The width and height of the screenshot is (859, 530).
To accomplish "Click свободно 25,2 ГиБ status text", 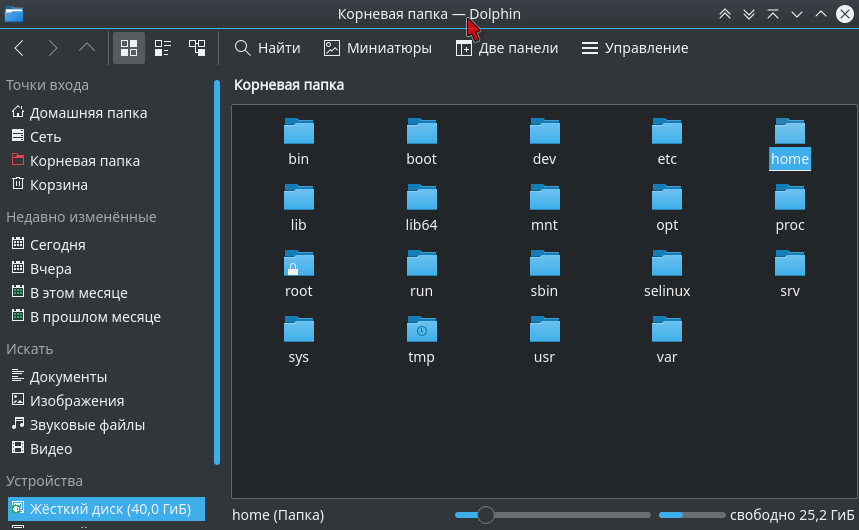I will point(792,515).
